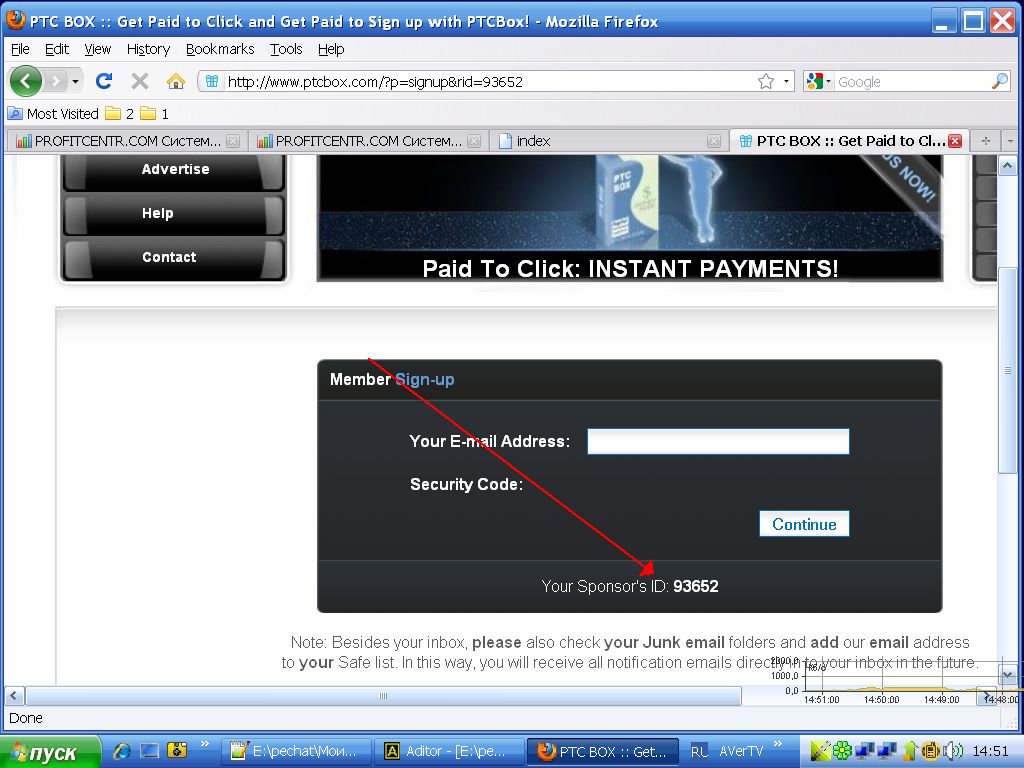Viewport: 1024px width, 768px height.
Task: Close the index tab
Action: (714, 141)
